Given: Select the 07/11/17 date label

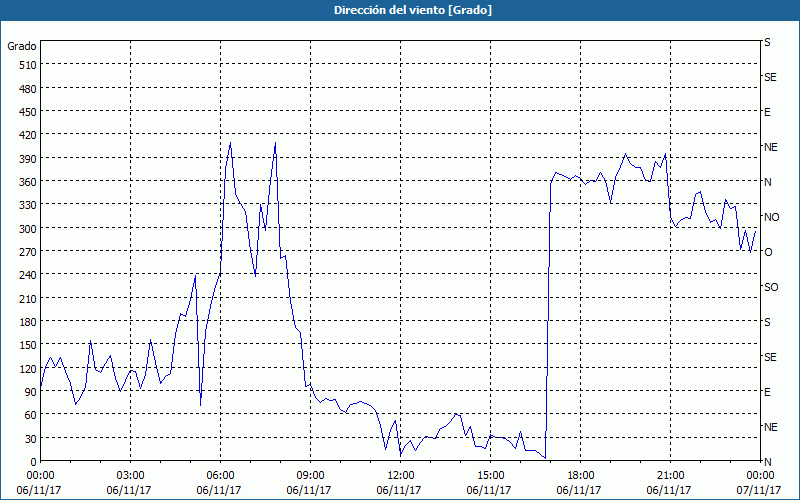Looking at the screenshot, I should (759, 490).
